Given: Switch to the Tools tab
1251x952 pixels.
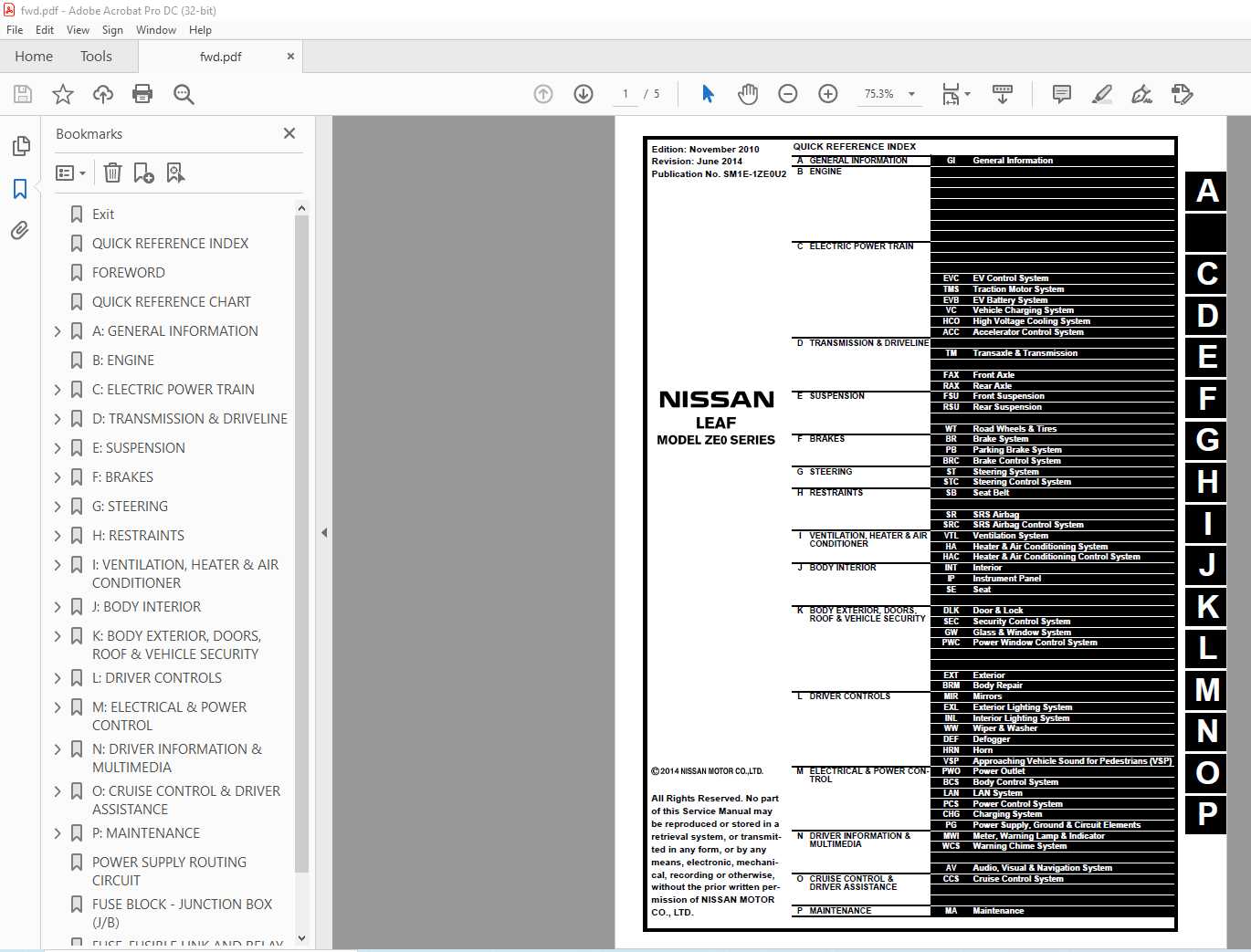Looking at the screenshot, I should [x=96, y=57].
